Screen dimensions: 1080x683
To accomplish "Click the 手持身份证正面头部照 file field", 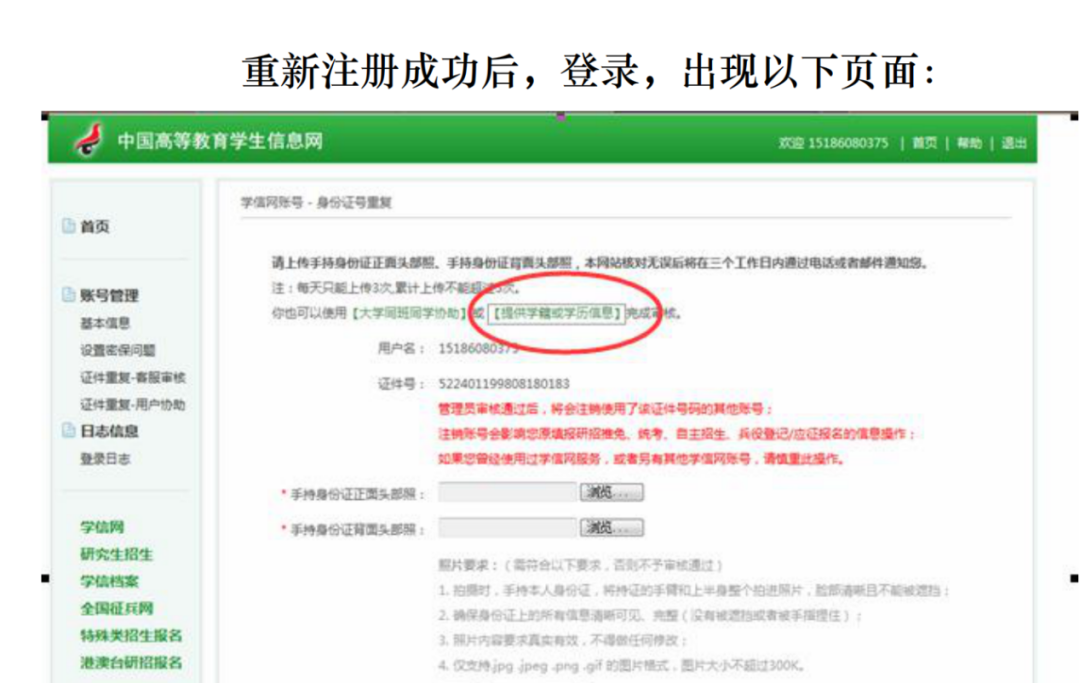I will 508,492.
